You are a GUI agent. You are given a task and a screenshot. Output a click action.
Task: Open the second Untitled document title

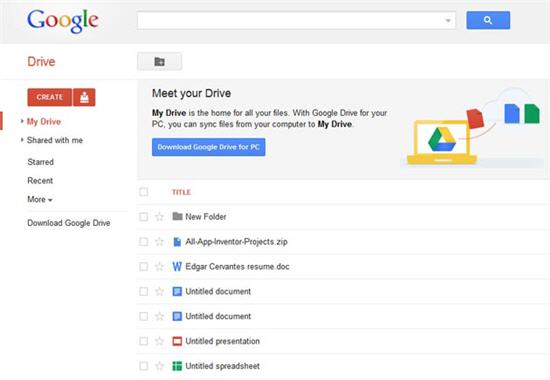[x=218, y=316]
